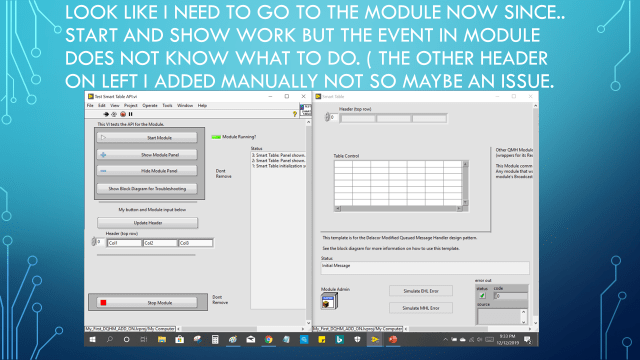Viewport: 640px width, 360px height.
Task: Click the Update Header button
Action: [x=148, y=223]
